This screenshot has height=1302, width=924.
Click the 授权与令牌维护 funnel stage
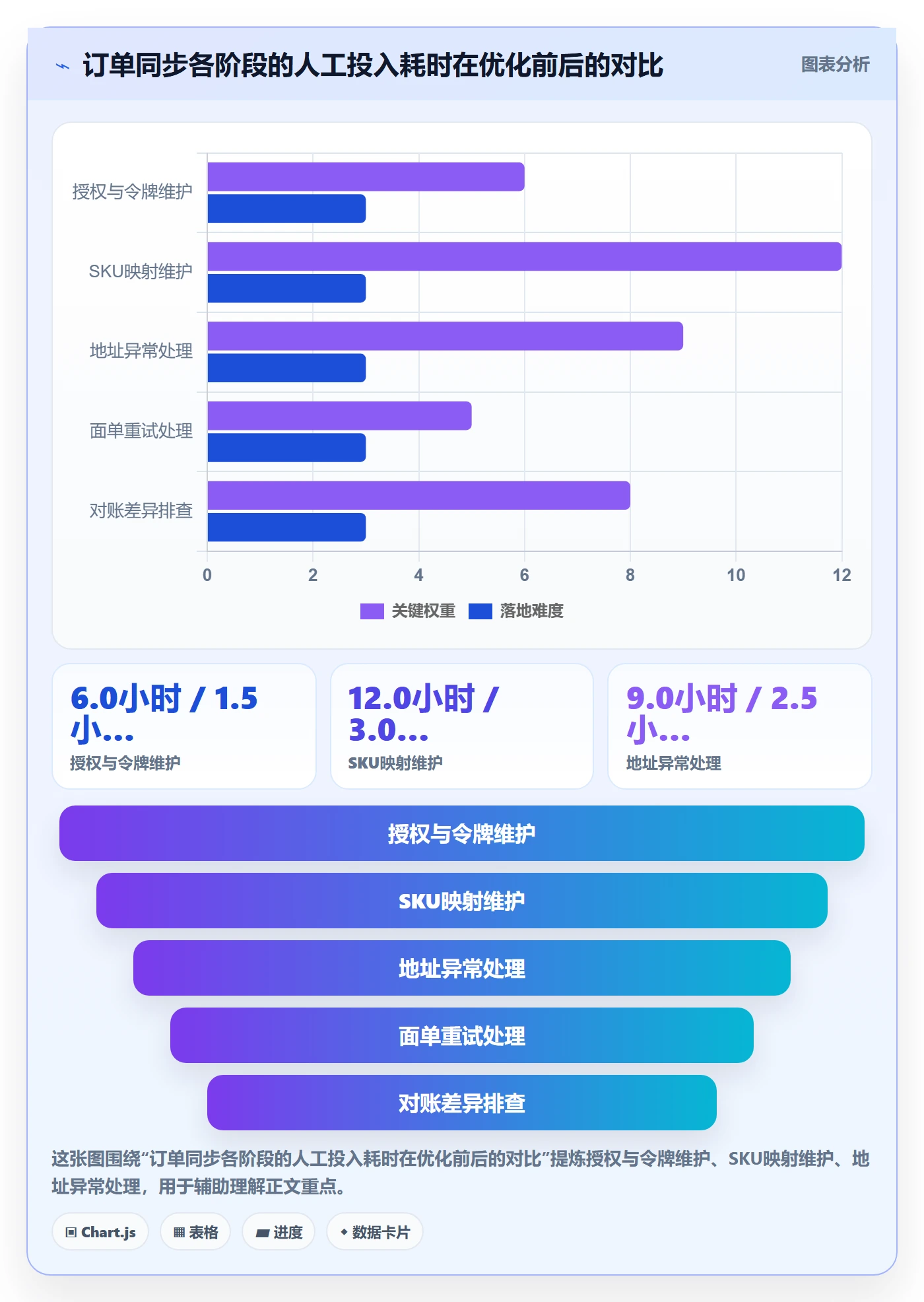coord(462,833)
